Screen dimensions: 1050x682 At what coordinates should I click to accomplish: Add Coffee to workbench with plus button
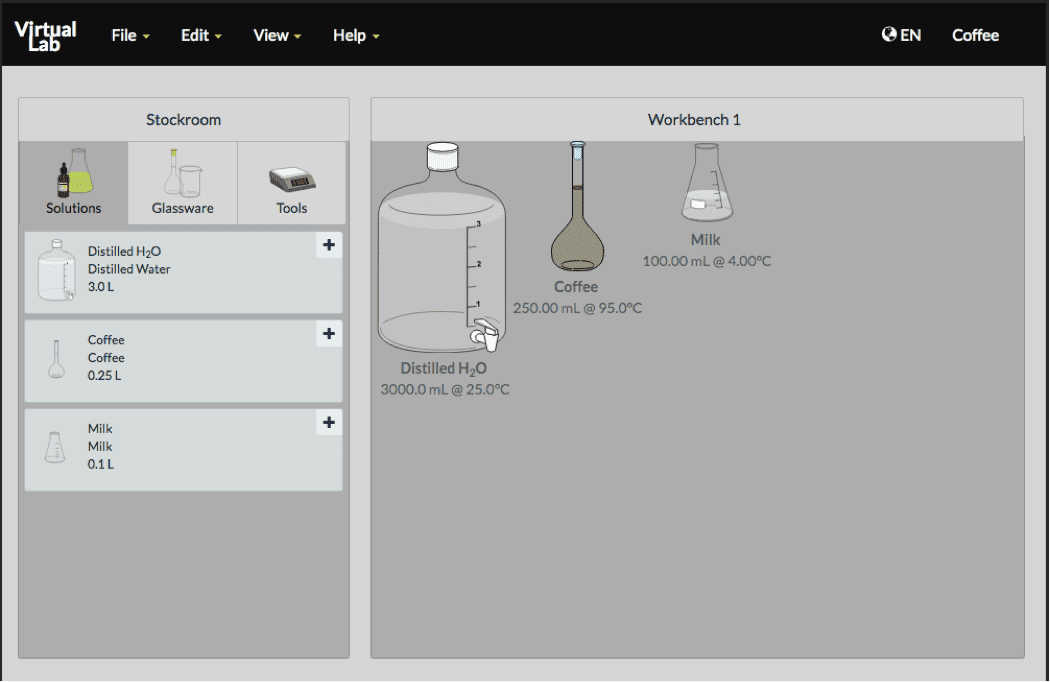click(x=329, y=334)
